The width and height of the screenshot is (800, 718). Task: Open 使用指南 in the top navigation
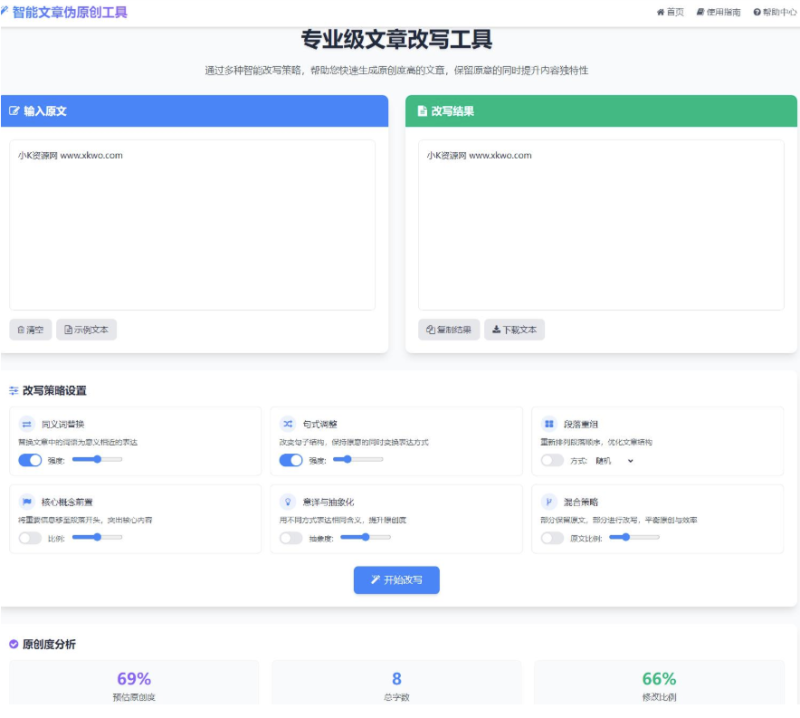718,12
